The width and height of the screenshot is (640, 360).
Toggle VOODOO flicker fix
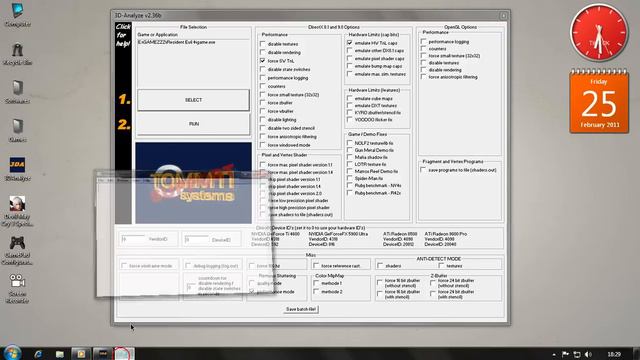pyautogui.click(x=349, y=120)
